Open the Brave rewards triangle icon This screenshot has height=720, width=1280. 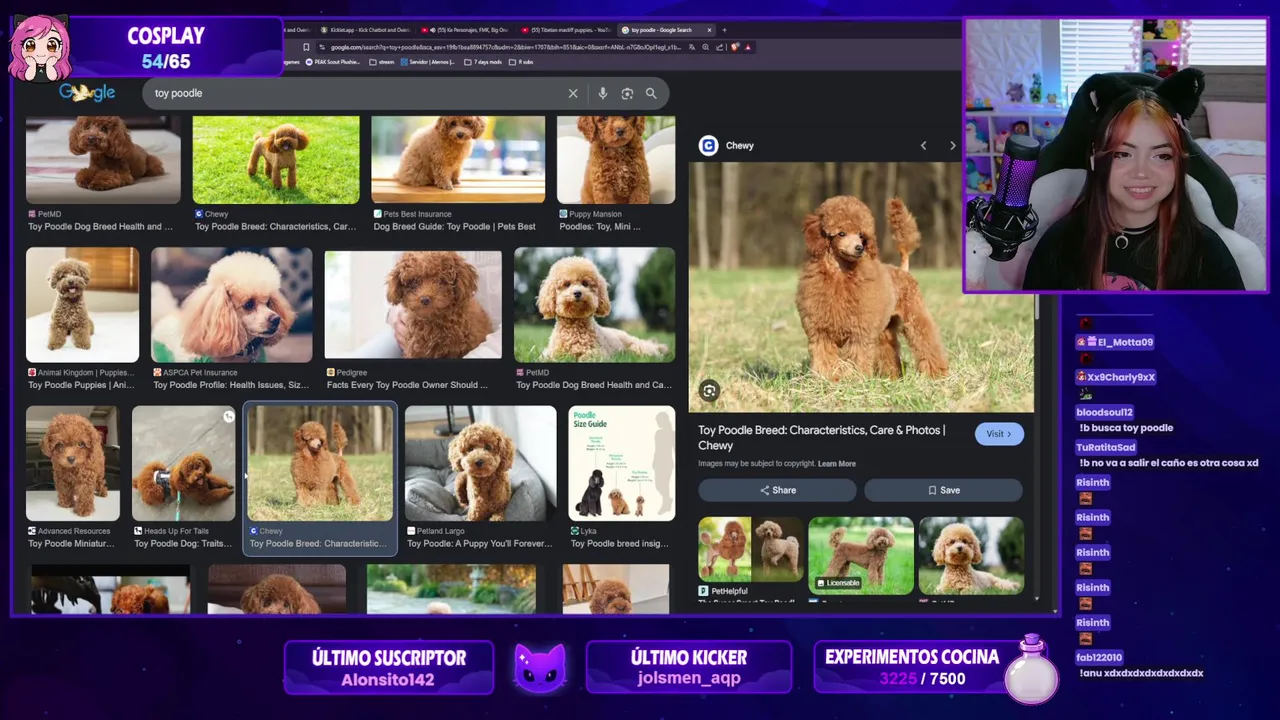click(x=748, y=47)
